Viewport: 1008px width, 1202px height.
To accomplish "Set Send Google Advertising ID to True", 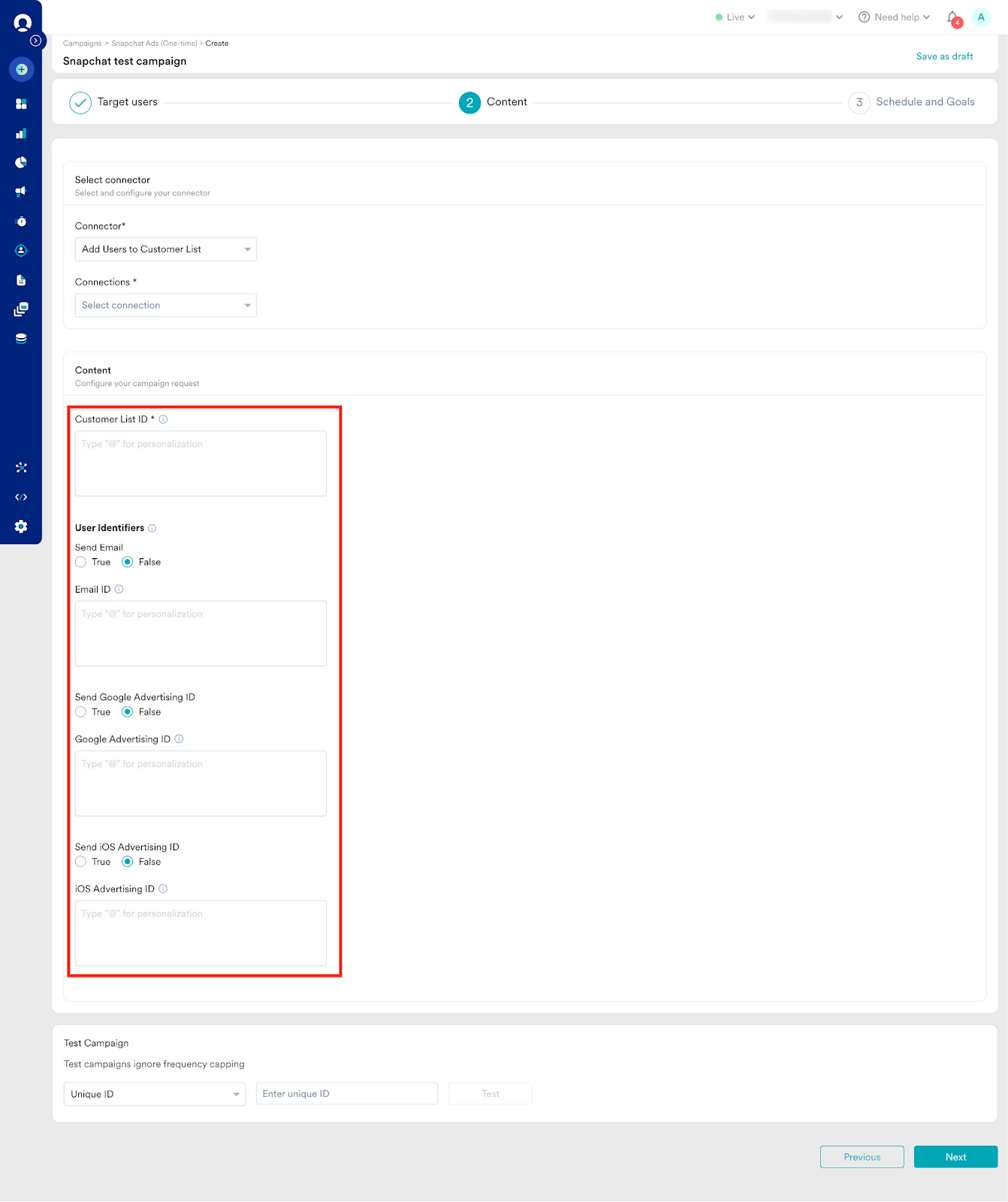I will (x=80, y=711).
